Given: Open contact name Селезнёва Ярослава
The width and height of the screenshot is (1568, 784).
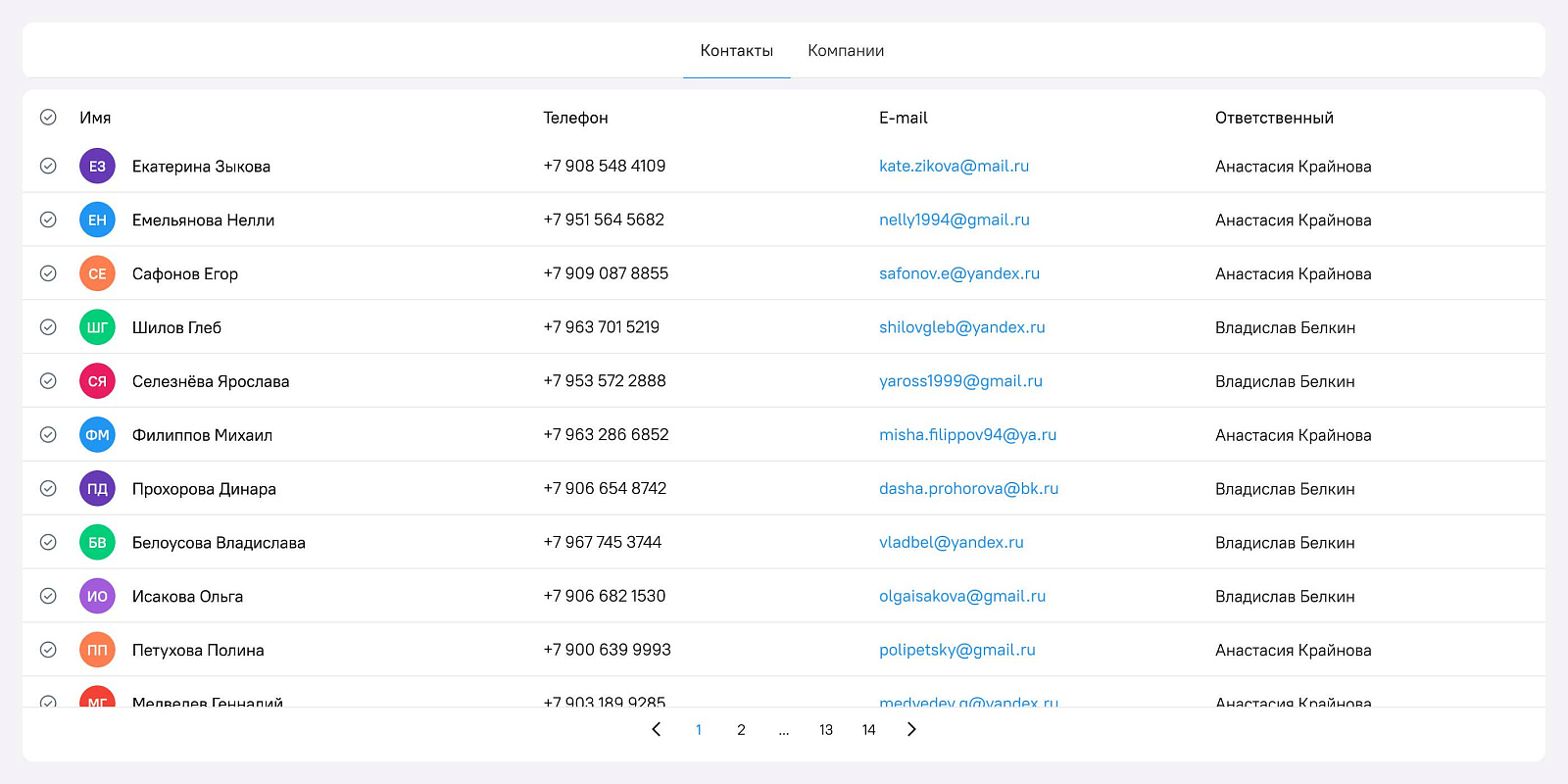Looking at the screenshot, I should coord(211,381).
